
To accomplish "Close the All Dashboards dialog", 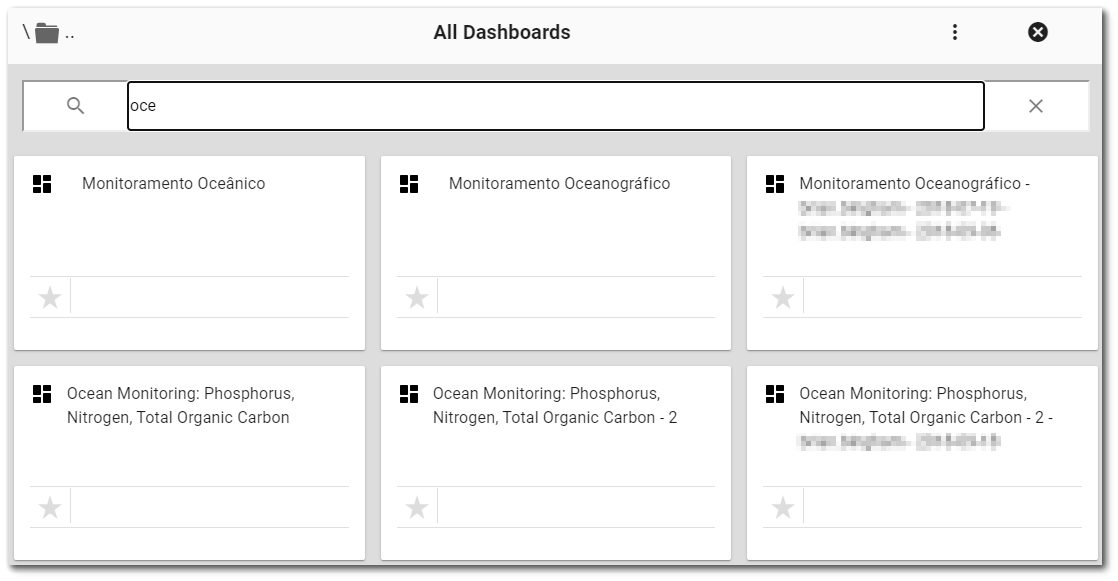I will pos(1037,31).
